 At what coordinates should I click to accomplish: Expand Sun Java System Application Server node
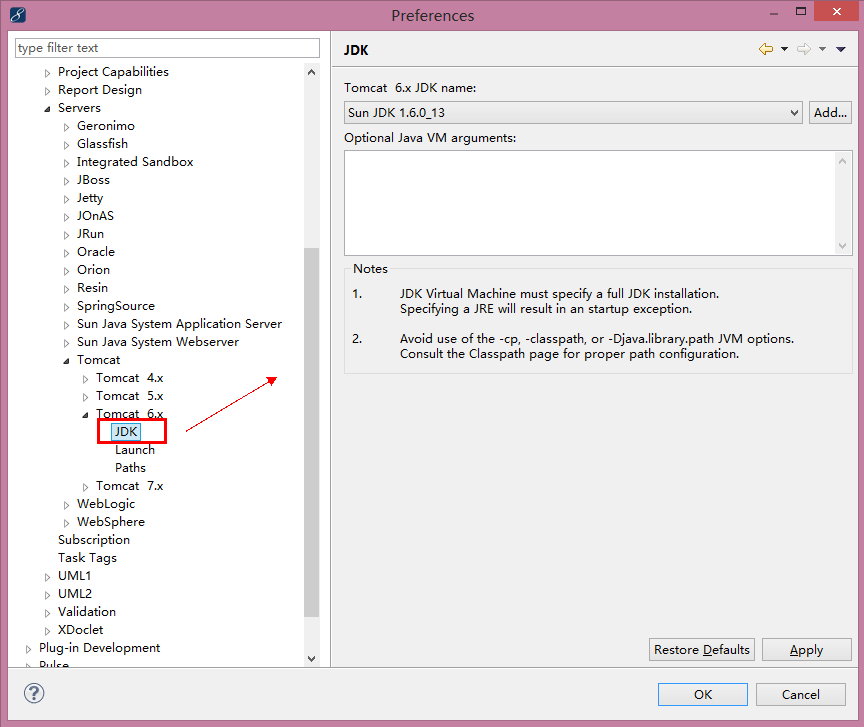point(66,325)
